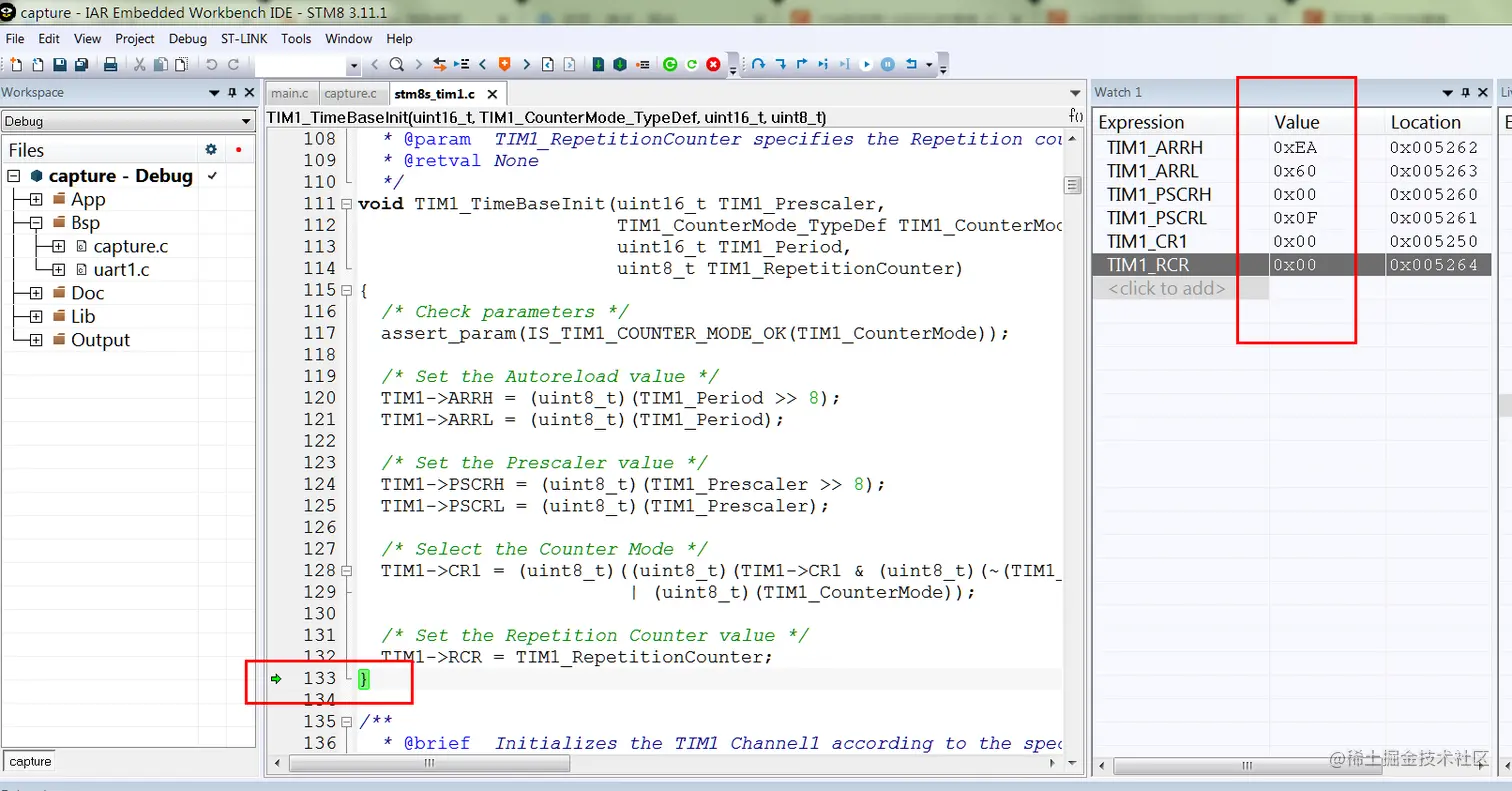Expand the Lib folder
This screenshot has height=791, width=1512.
[36, 316]
